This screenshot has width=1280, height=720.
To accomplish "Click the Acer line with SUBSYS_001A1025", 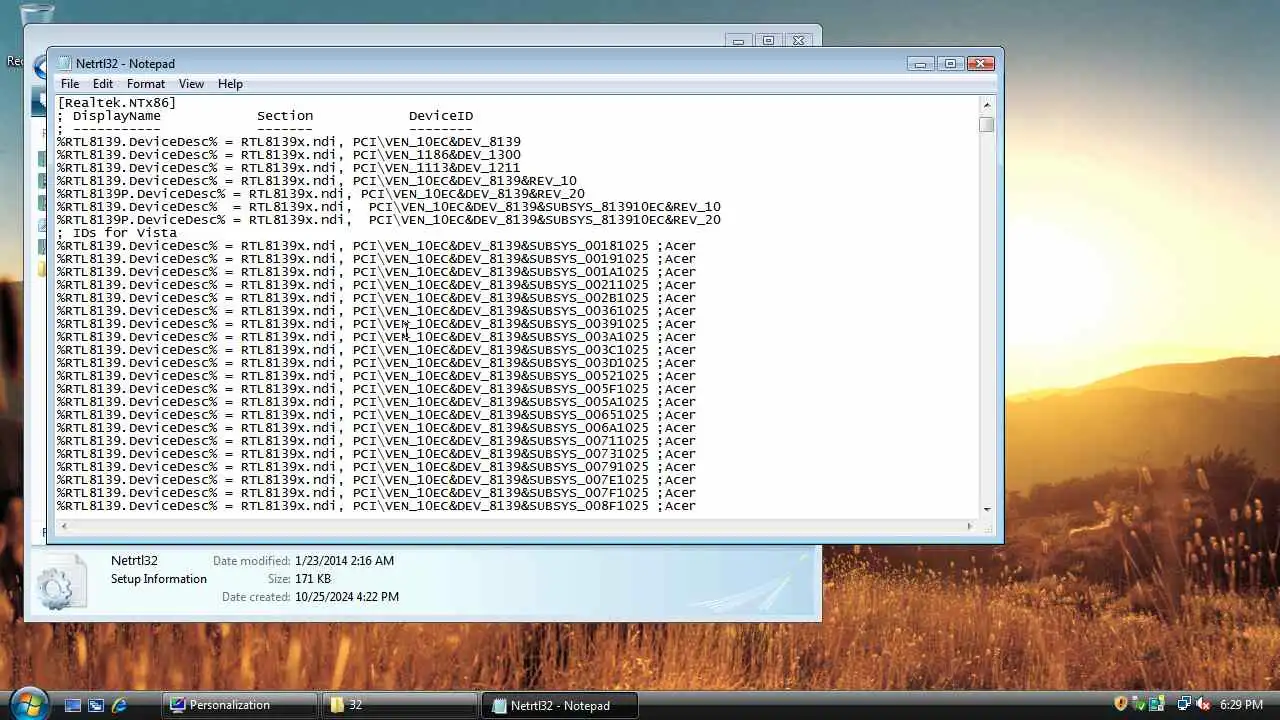I will (376, 272).
